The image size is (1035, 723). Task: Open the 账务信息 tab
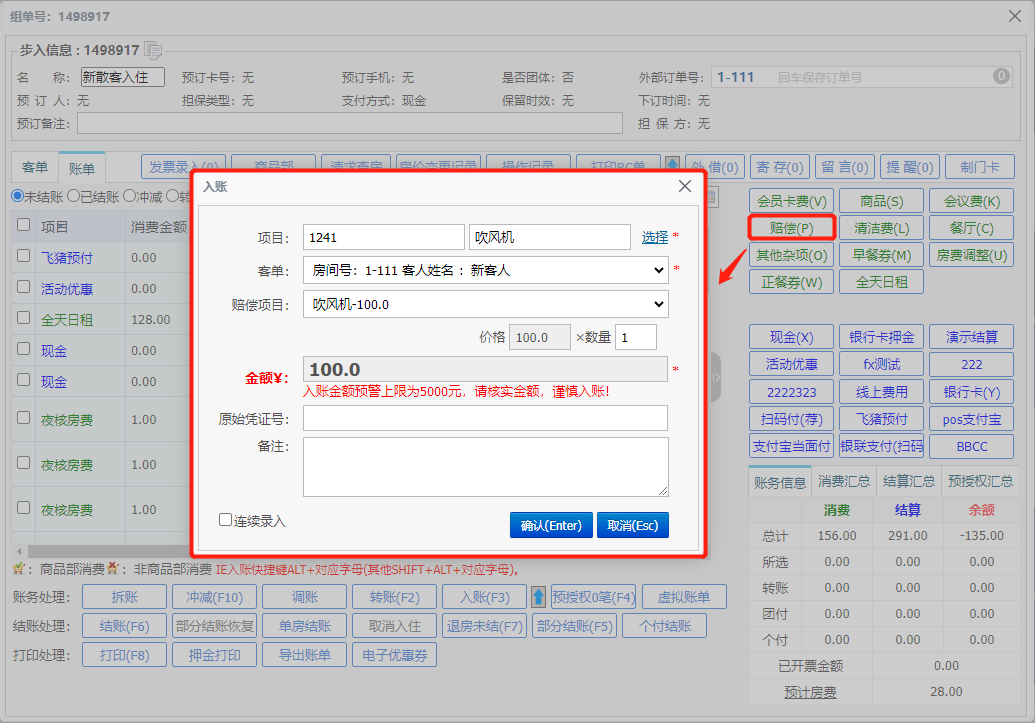click(x=780, y=482)
